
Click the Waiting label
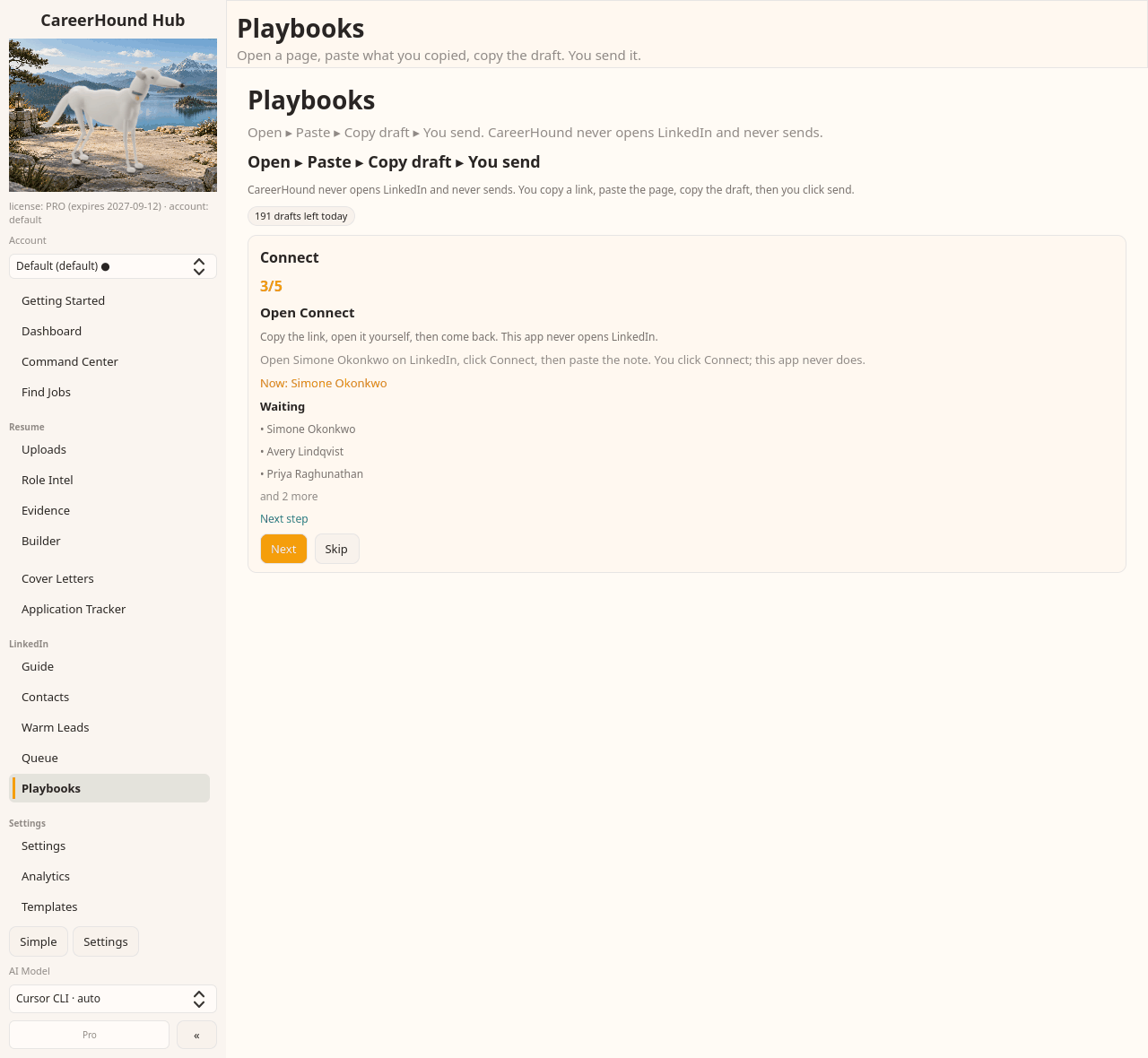(283, 406)
